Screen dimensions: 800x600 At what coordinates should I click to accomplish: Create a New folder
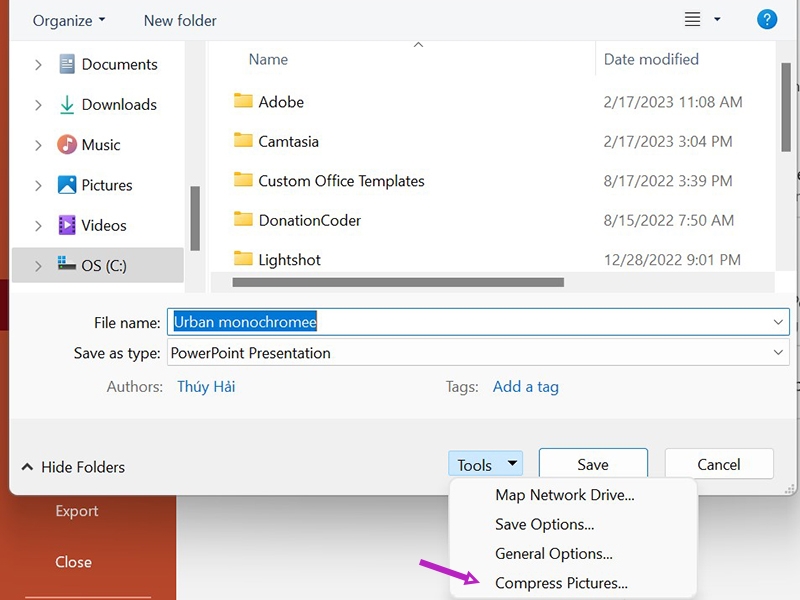click(x=180, y=21)
